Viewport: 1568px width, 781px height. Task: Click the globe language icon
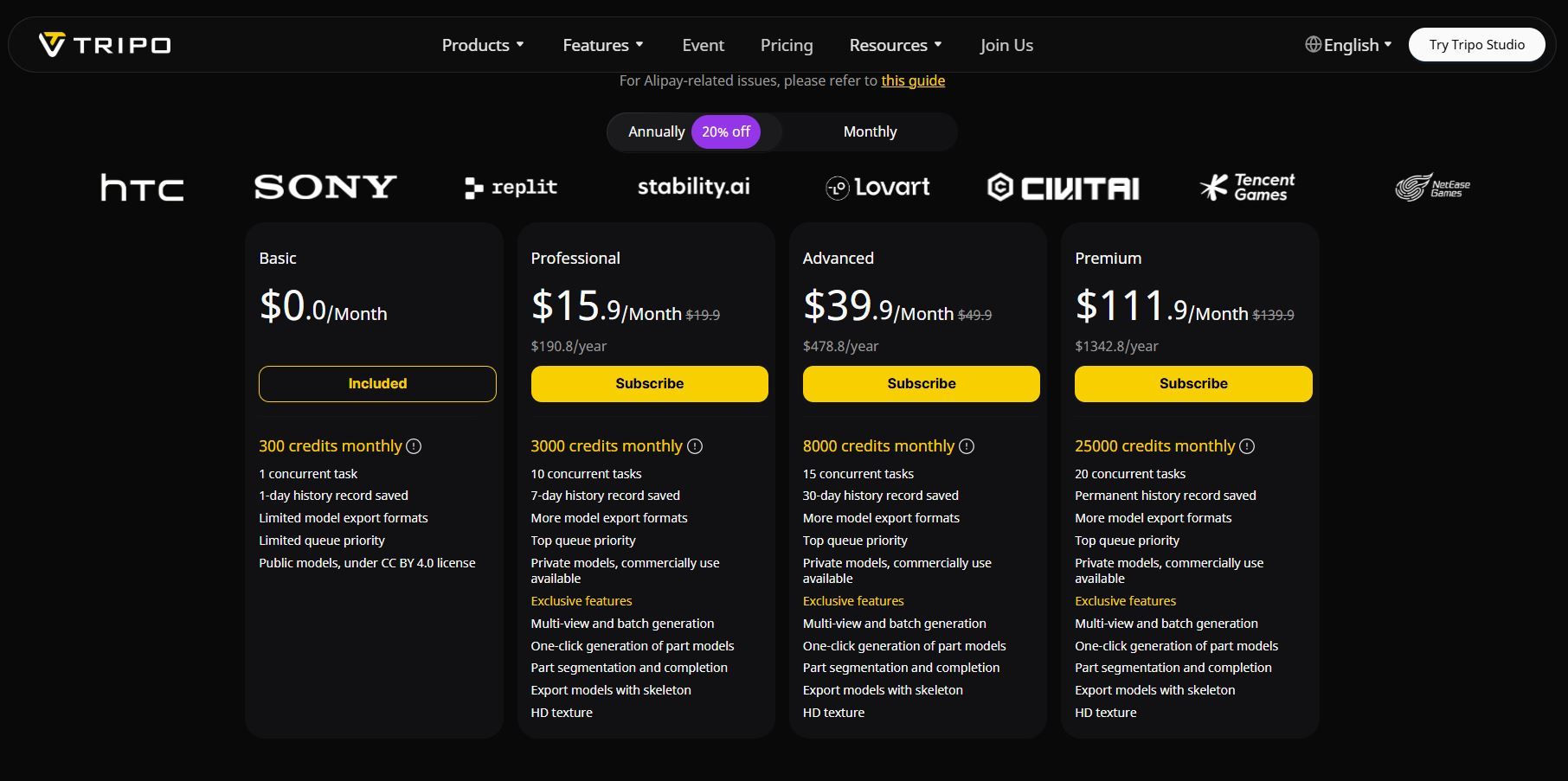[1313, 45]
